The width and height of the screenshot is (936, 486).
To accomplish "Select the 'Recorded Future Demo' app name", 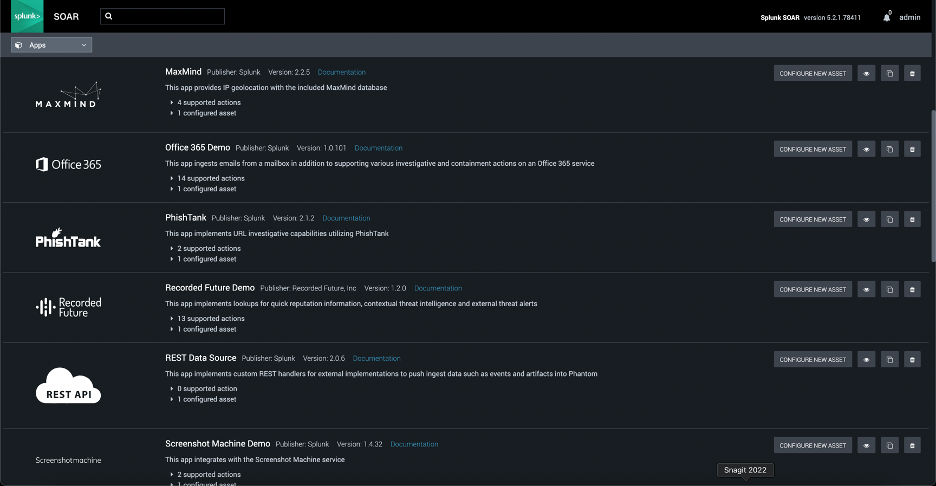I will [210, 288].
